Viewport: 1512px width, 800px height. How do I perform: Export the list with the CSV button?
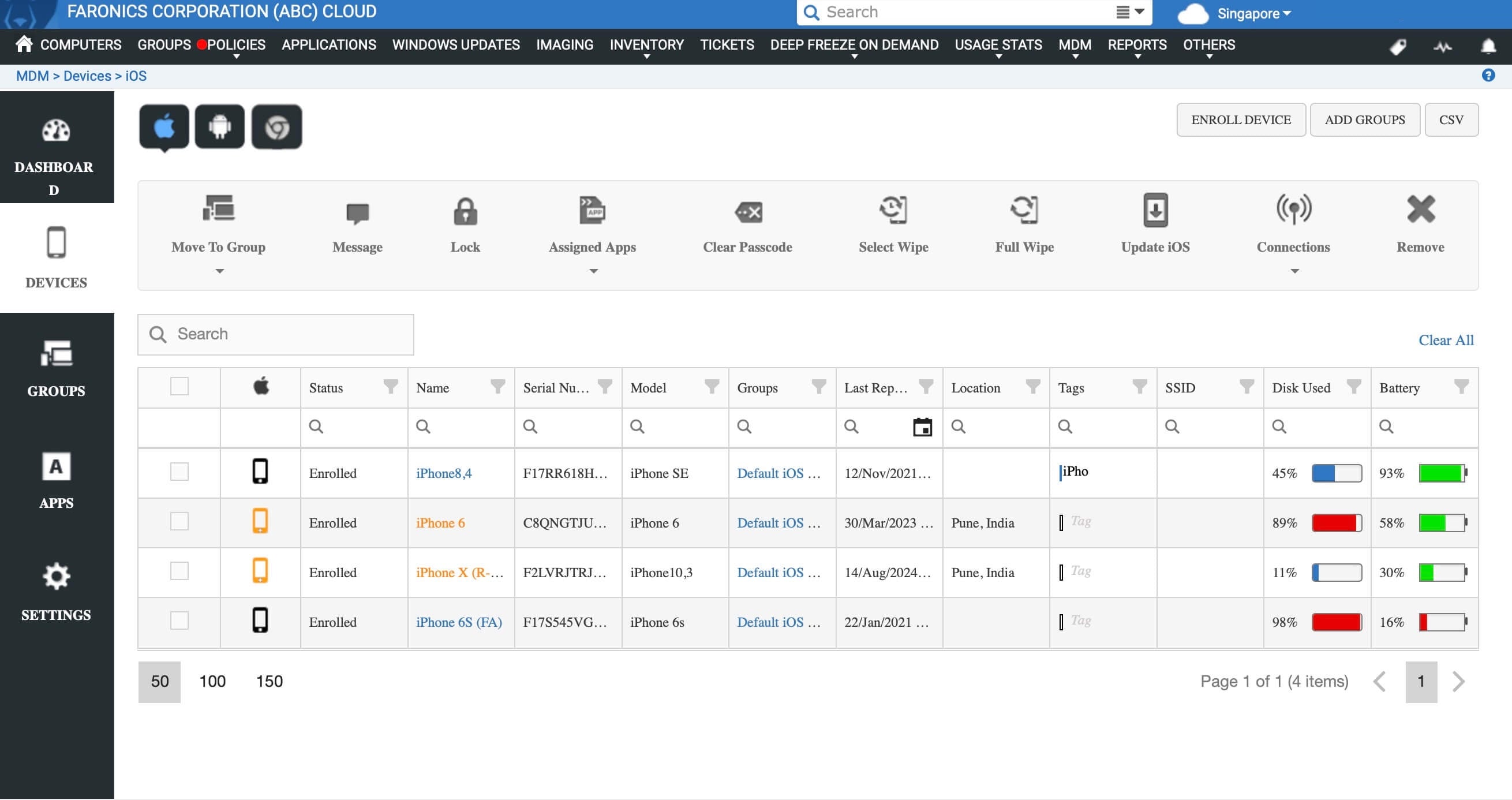1451,119
